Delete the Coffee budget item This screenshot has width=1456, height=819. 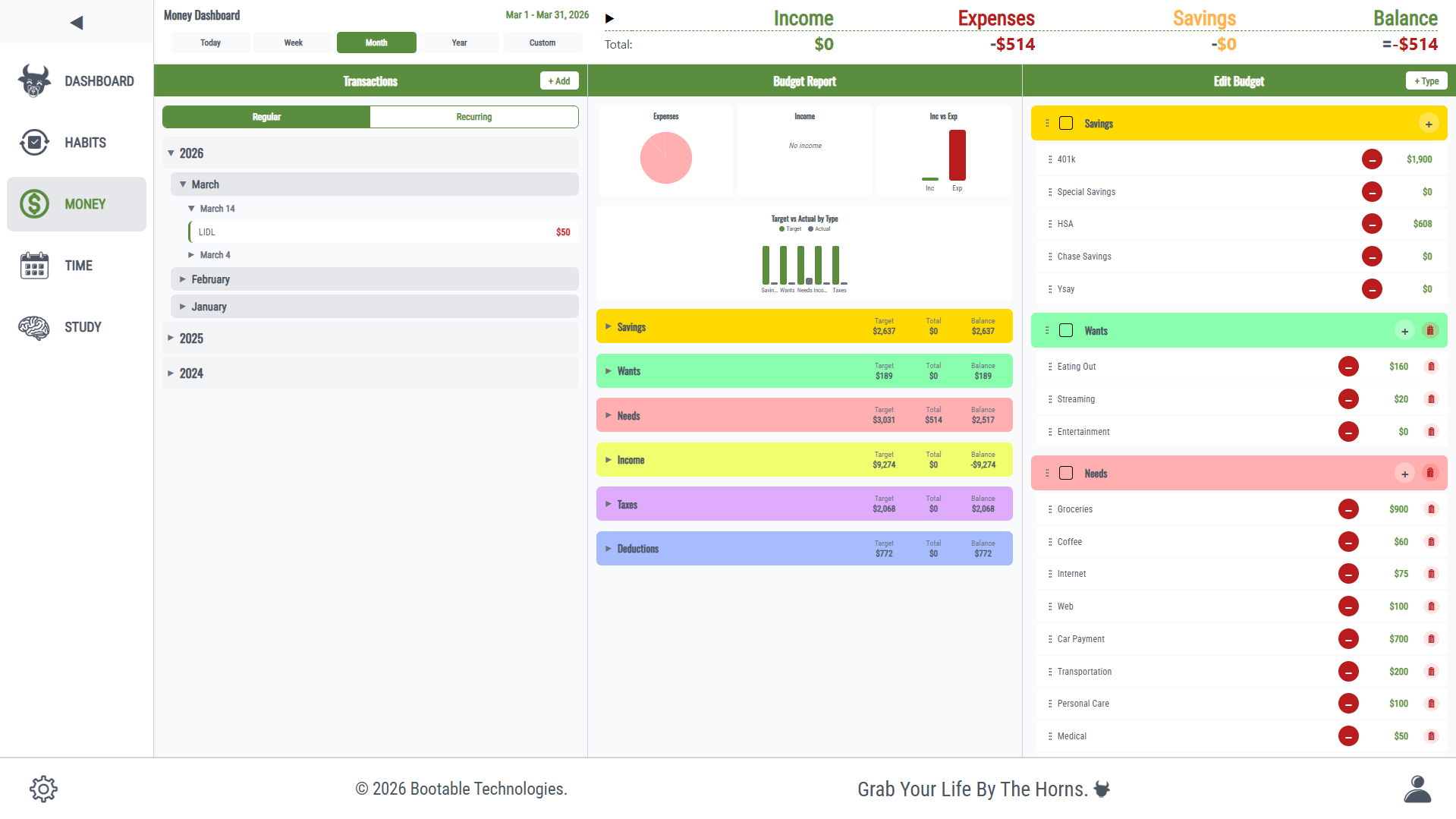(x=1431, y=542)
